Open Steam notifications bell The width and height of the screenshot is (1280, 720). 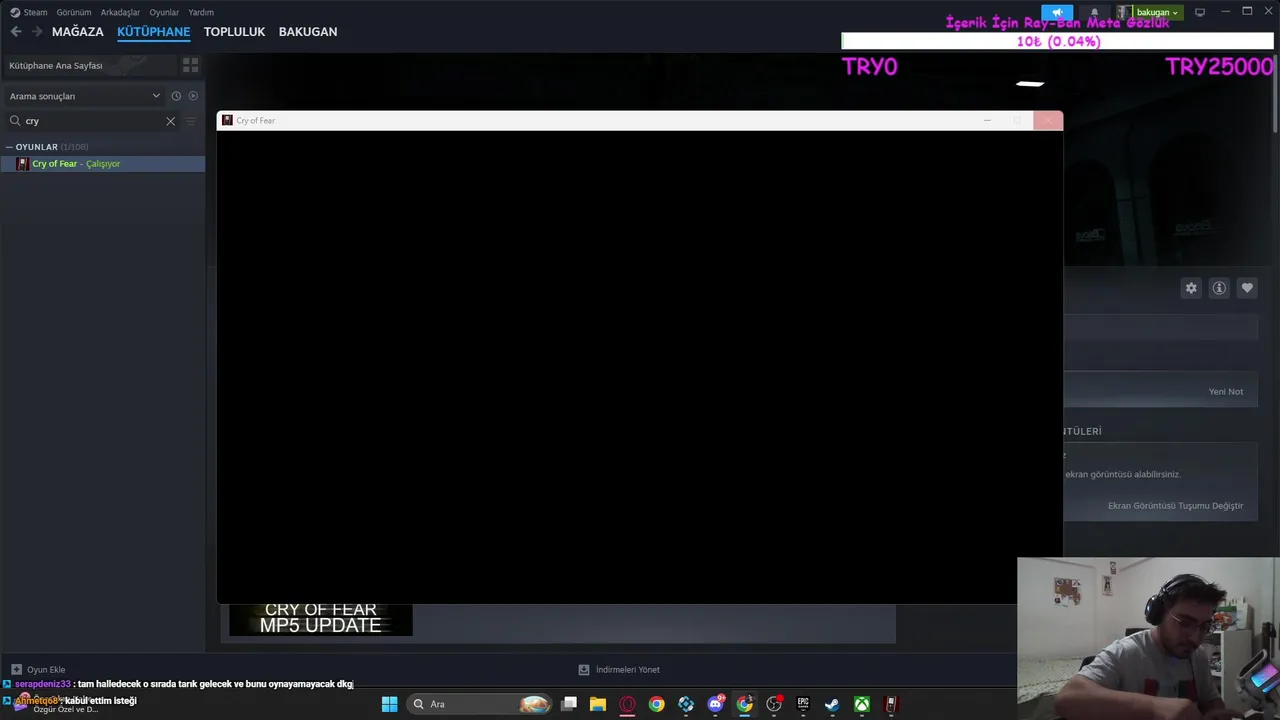coord(1094,12)
